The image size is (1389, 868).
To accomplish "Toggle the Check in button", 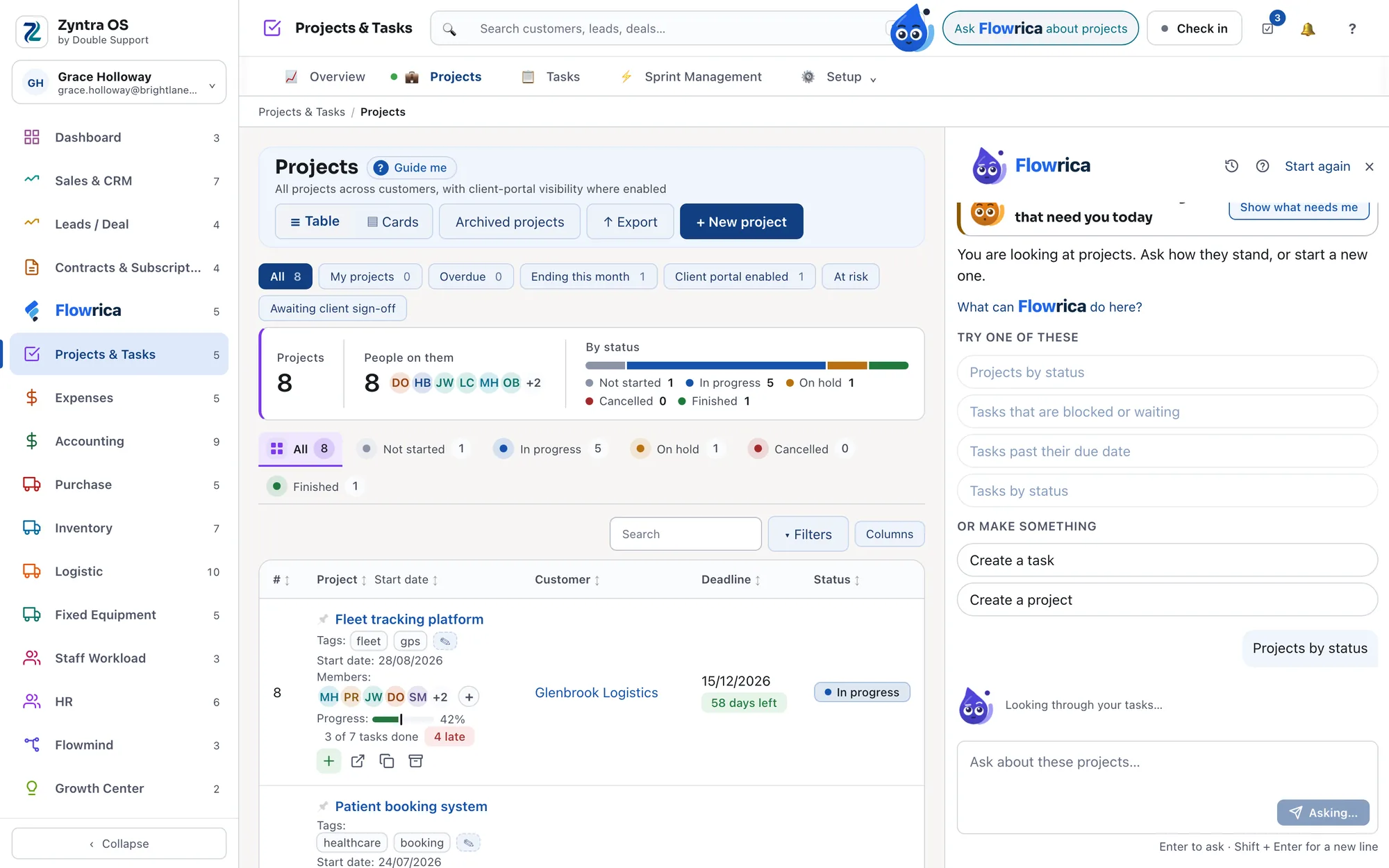I will 1195,28.
